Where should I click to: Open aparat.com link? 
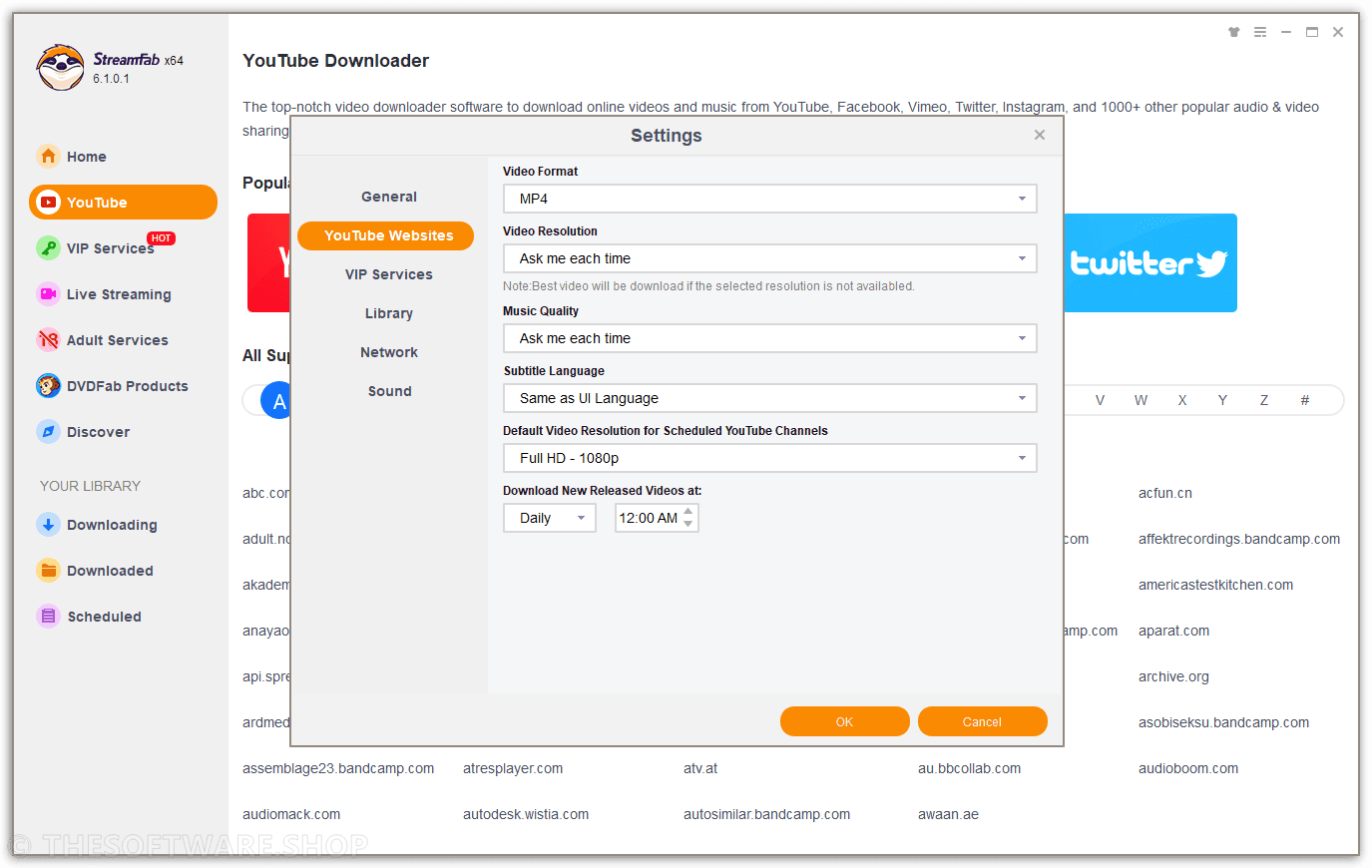pyautogui.click(x=1173, y=631)
